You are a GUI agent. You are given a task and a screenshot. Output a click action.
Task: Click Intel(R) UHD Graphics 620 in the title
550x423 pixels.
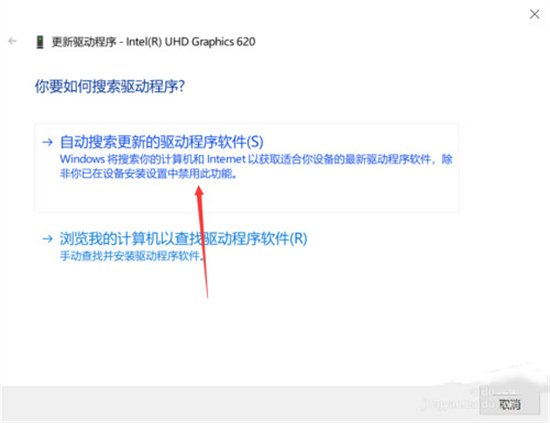(191, 42)
